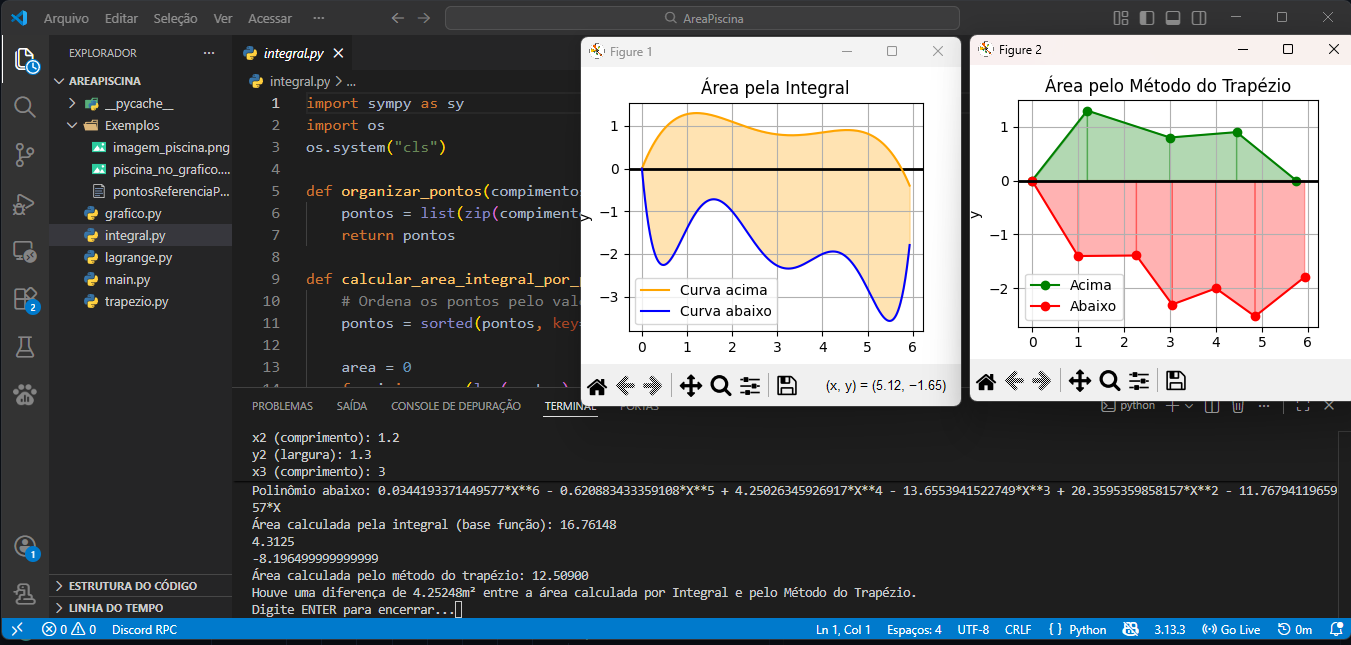Activate Pan tool in Figure 1 toolbar
Screen dimensions: 1351x645
point(690,386)
